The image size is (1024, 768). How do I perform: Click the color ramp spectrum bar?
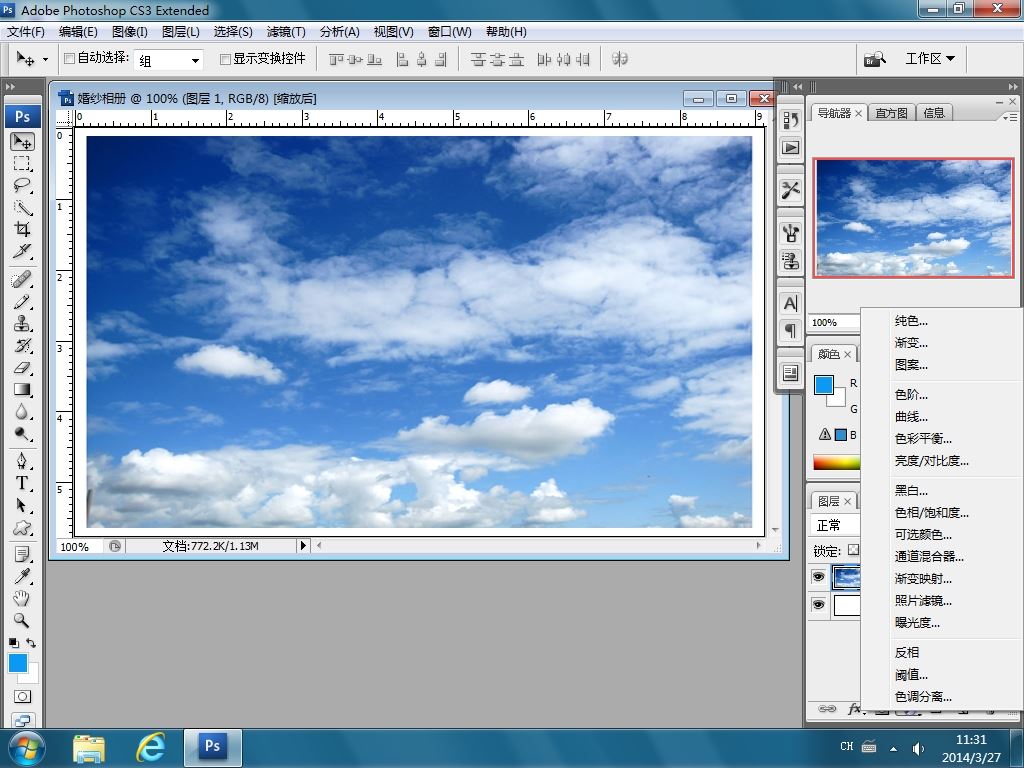(x=837, y=462)
